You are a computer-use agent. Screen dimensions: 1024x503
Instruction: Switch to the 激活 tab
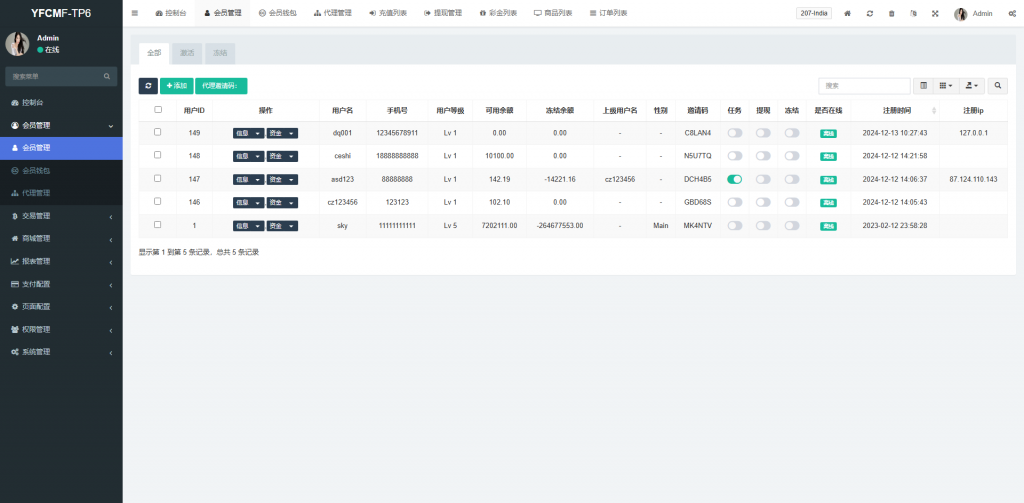(x=187, y=51)
